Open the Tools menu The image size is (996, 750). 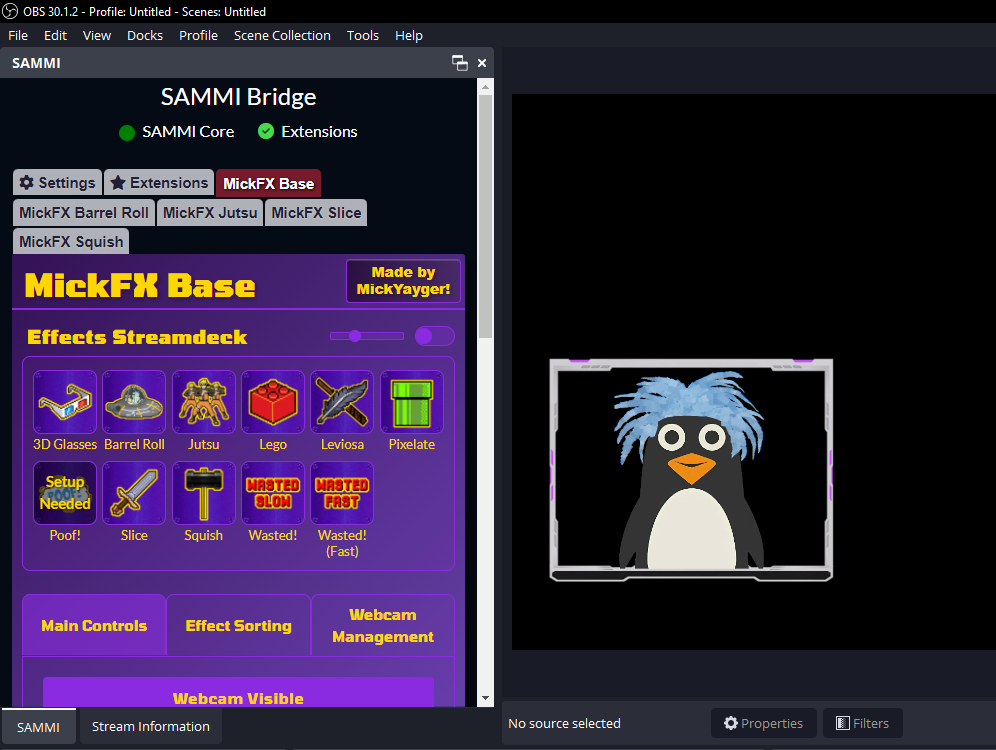[363, 36]
